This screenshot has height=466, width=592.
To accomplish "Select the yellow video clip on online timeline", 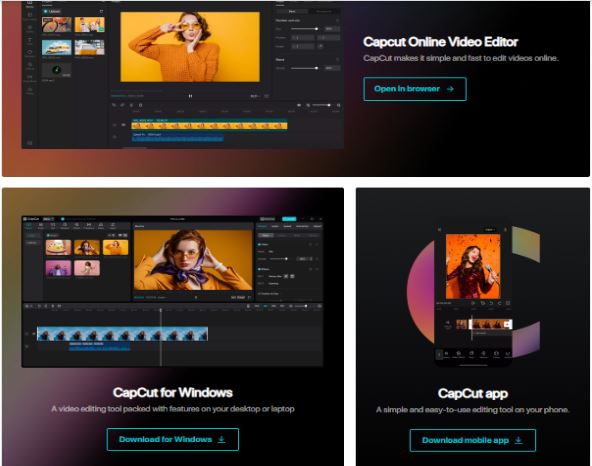I will point(210,124).
